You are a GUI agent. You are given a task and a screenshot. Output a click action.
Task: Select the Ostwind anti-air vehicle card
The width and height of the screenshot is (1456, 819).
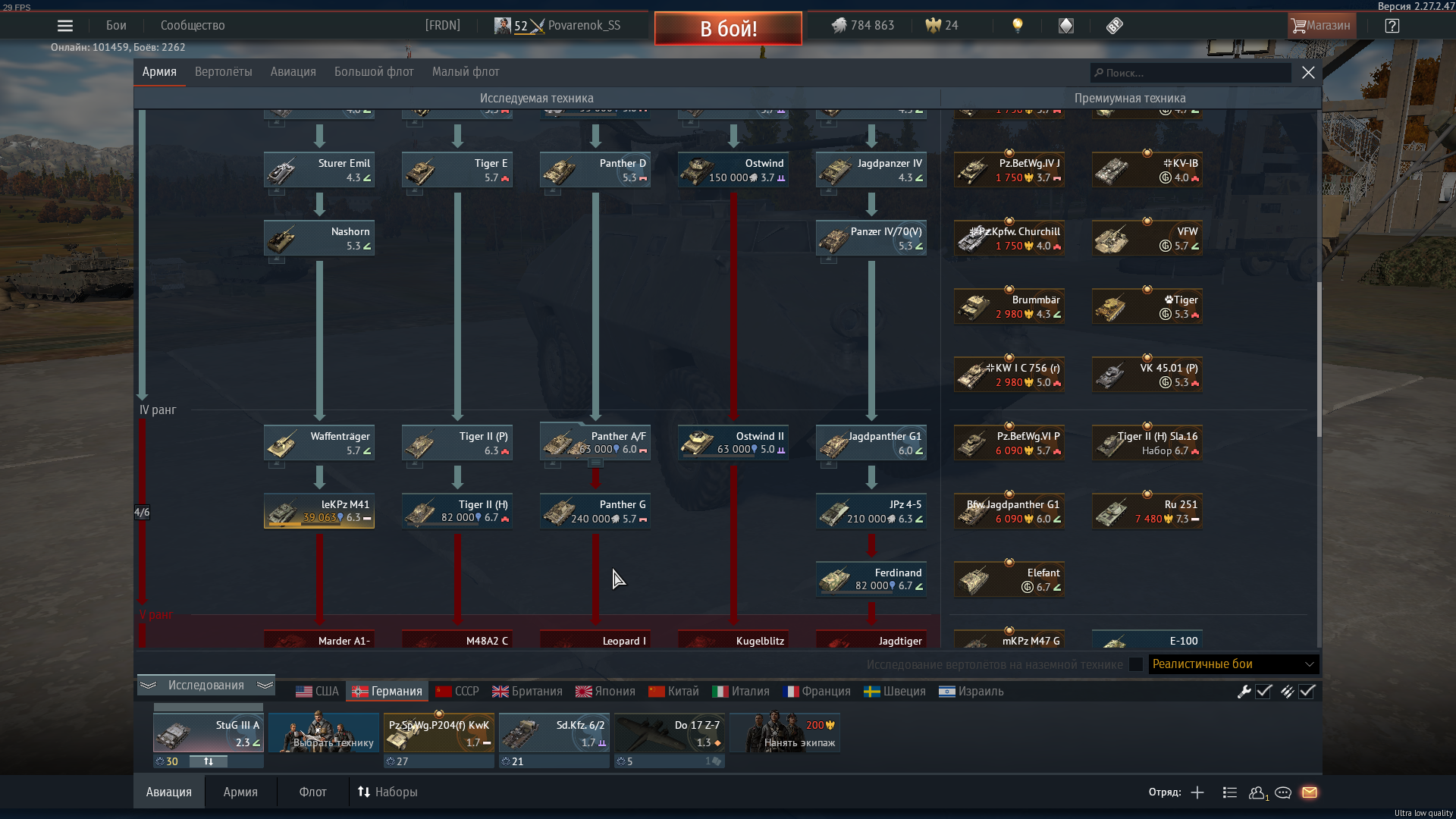[x=733, y=171]
